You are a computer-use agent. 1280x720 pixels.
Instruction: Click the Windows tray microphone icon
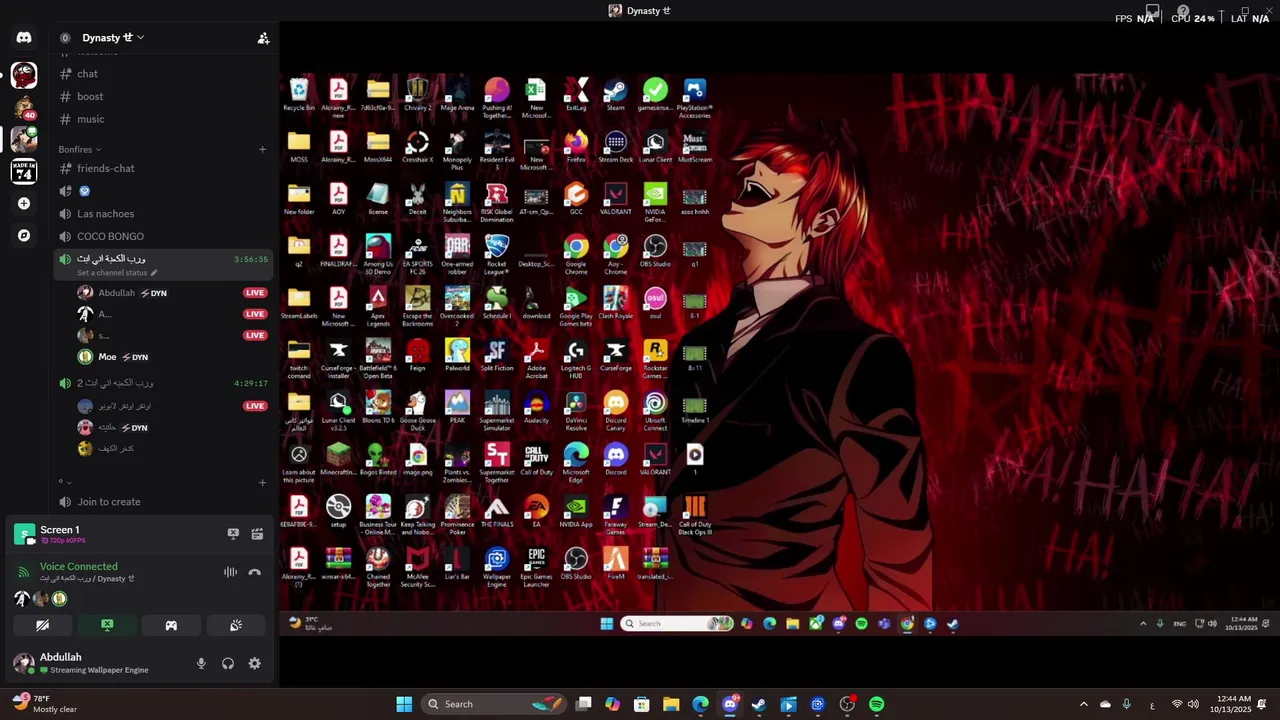(1126, 704)
